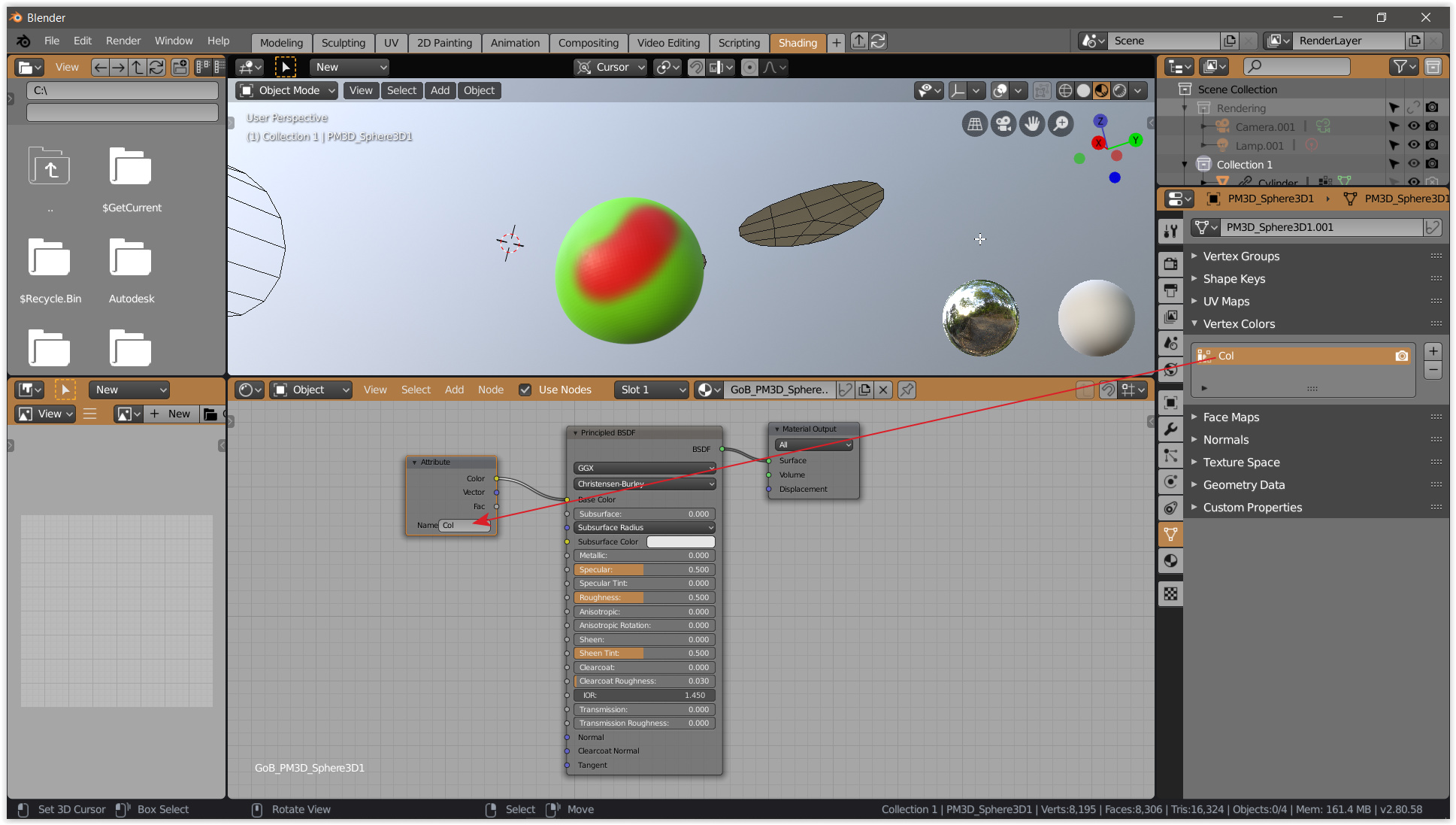Screen dimensions: 1456x825
Task: Toggle the Use Nodes checkbox
Action: 525,390
